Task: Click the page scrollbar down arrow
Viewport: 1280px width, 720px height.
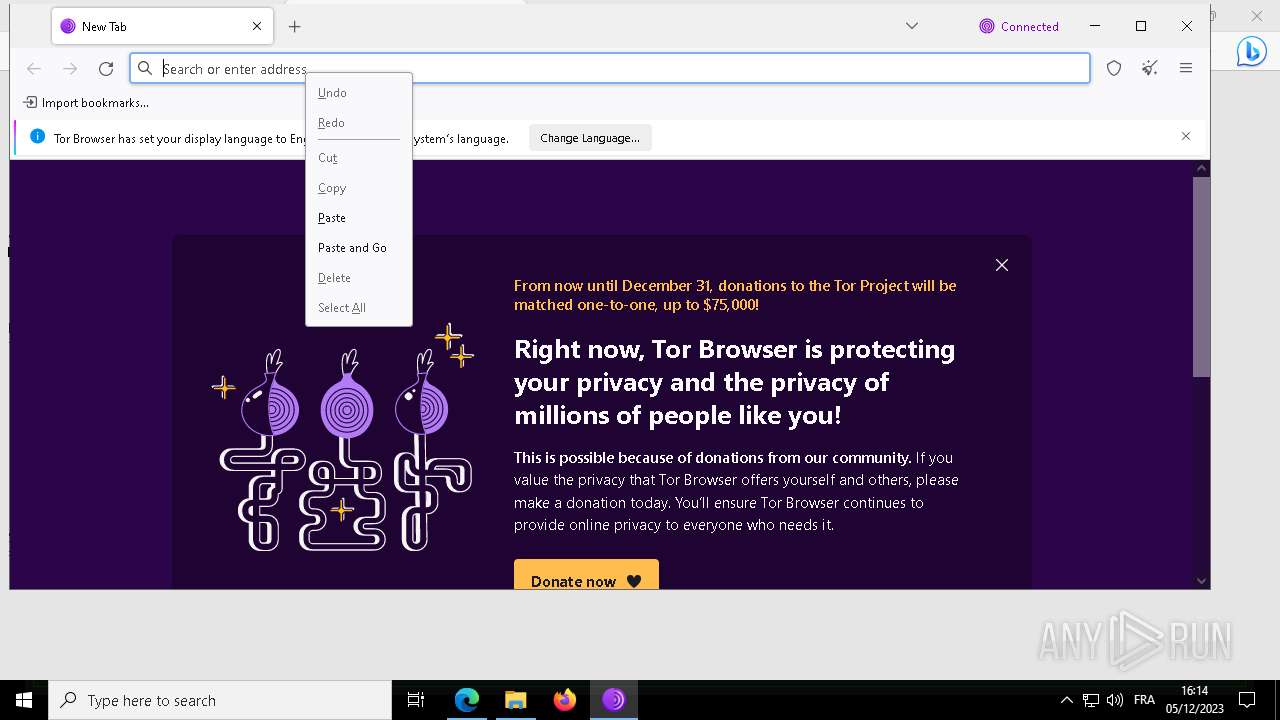Action: (x=1201, y=581)
